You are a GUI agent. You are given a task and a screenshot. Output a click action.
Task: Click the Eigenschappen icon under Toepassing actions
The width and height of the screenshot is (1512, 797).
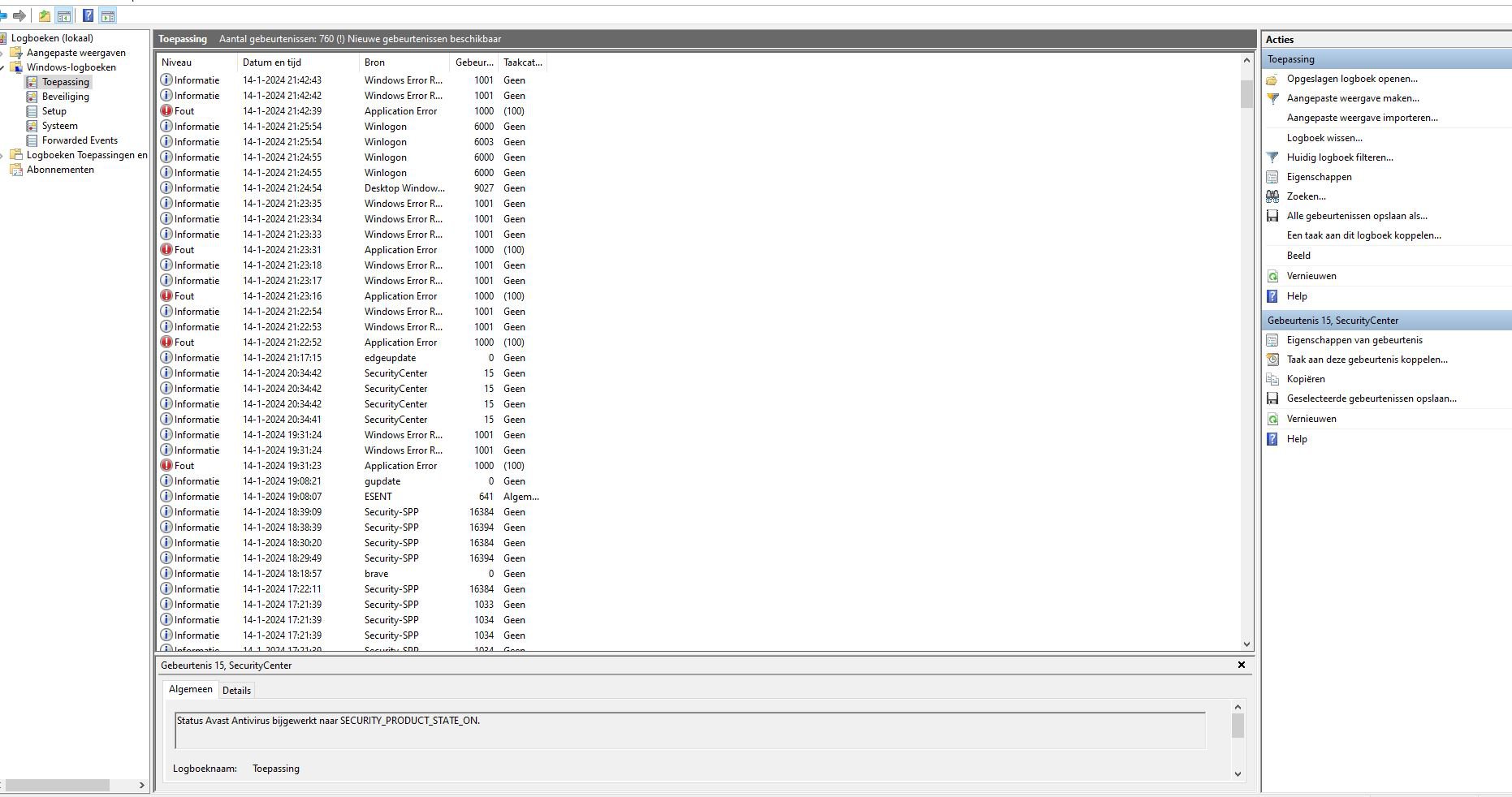tap(1272, 177)
